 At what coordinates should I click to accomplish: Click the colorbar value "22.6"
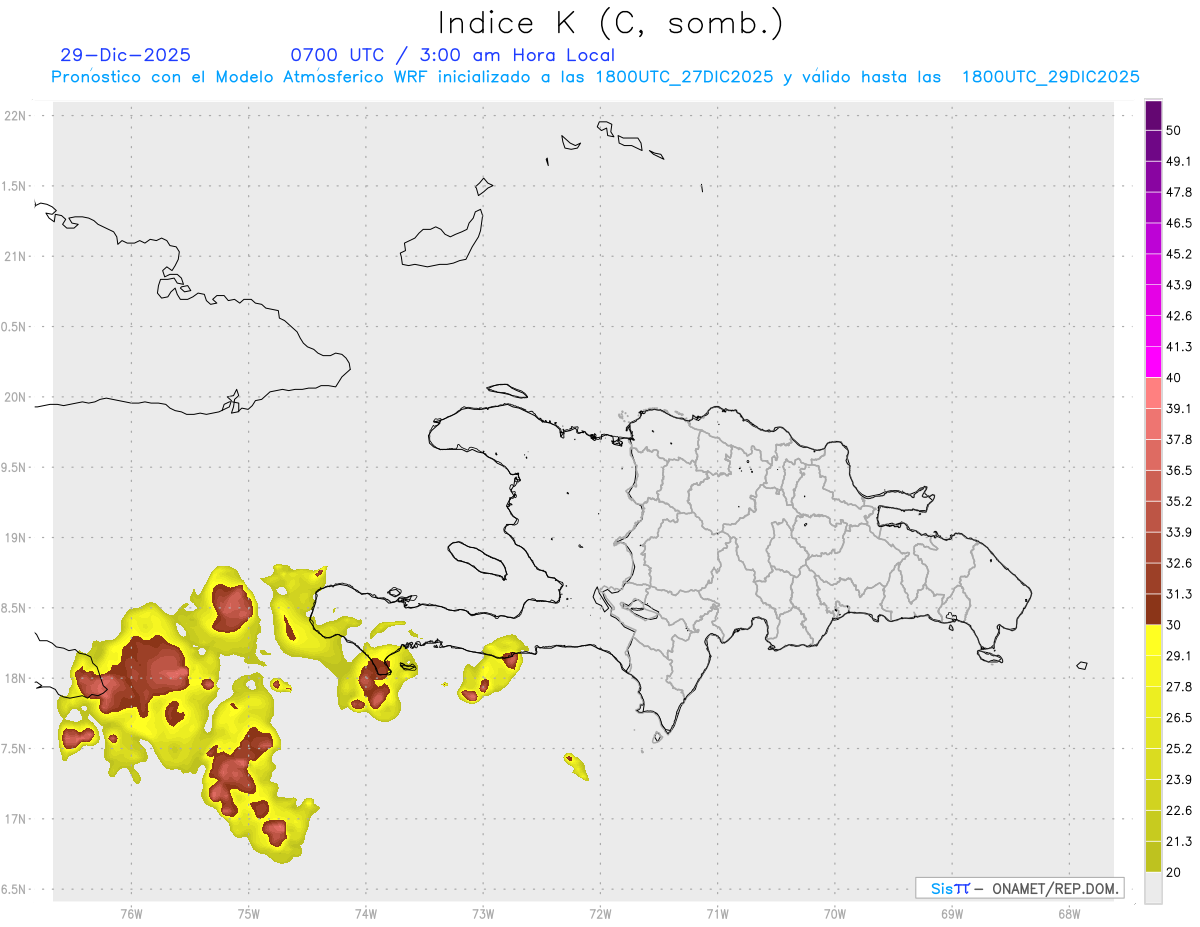point(1179,812)
